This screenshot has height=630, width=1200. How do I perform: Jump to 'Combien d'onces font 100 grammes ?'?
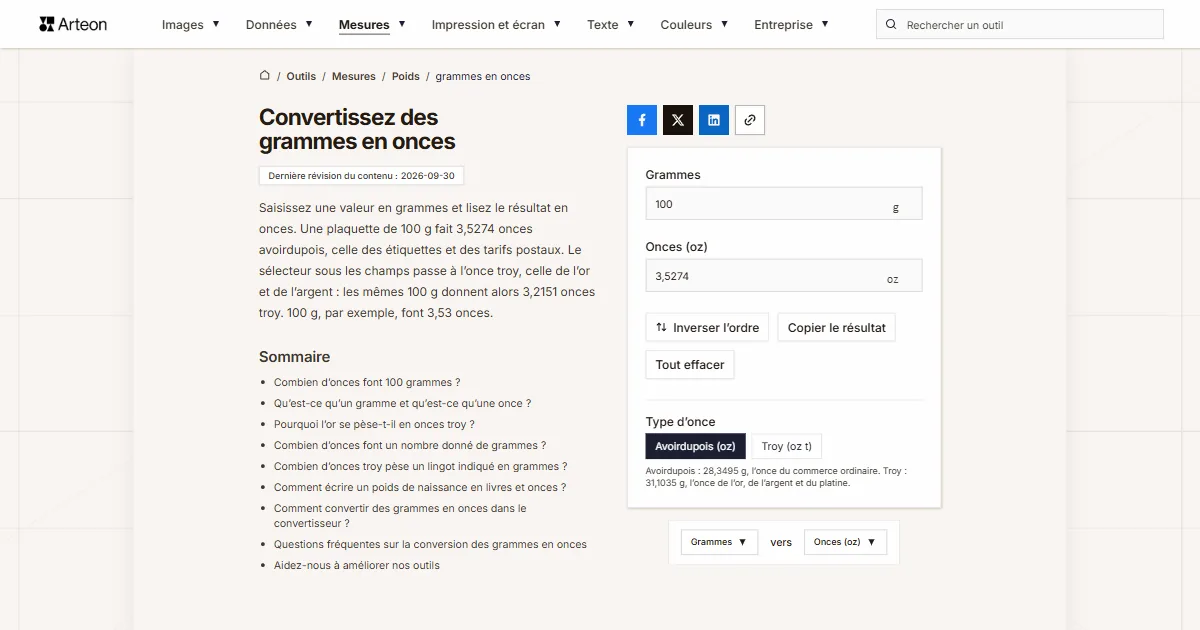coord(367,382)
